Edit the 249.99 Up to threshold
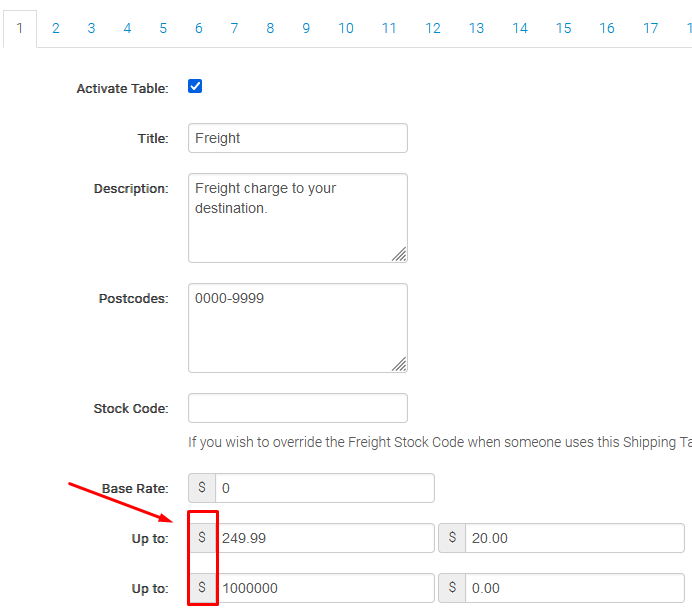The width and height of the screenshot is (692, 610). 325,538
